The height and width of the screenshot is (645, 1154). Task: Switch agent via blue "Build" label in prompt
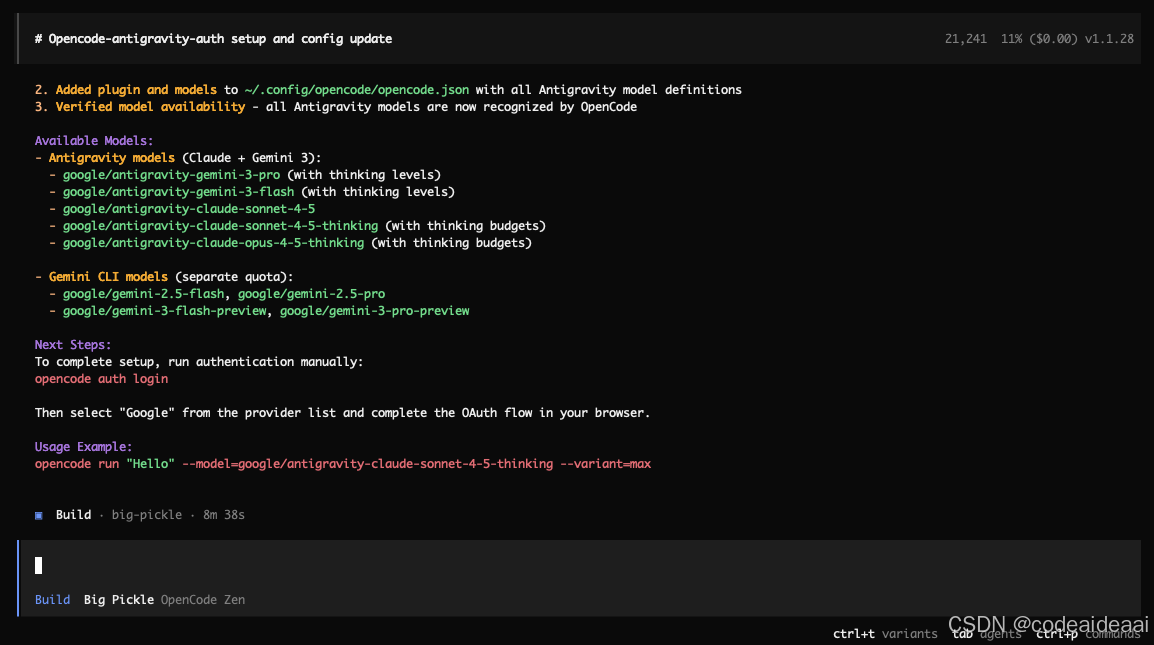click(x=52, y=599)
